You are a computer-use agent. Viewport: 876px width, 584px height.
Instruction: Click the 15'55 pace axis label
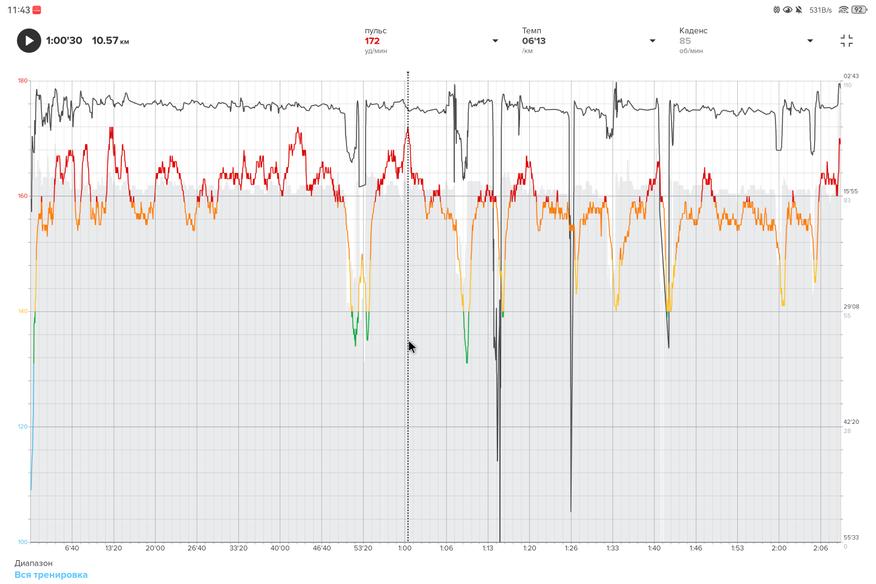851,191
